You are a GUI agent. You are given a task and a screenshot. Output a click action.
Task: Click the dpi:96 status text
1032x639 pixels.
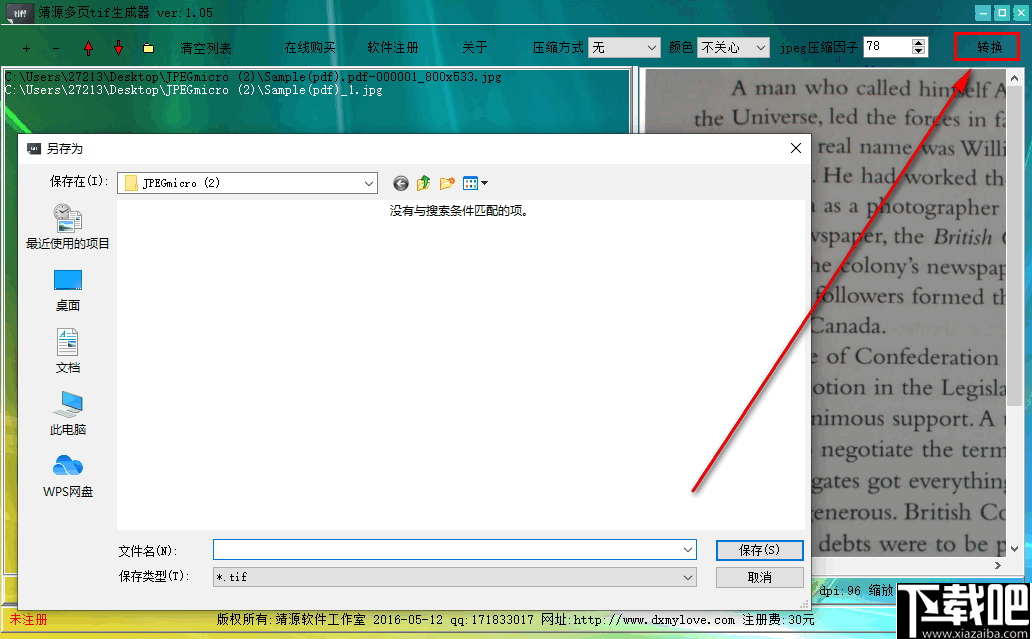click(840, 590)
